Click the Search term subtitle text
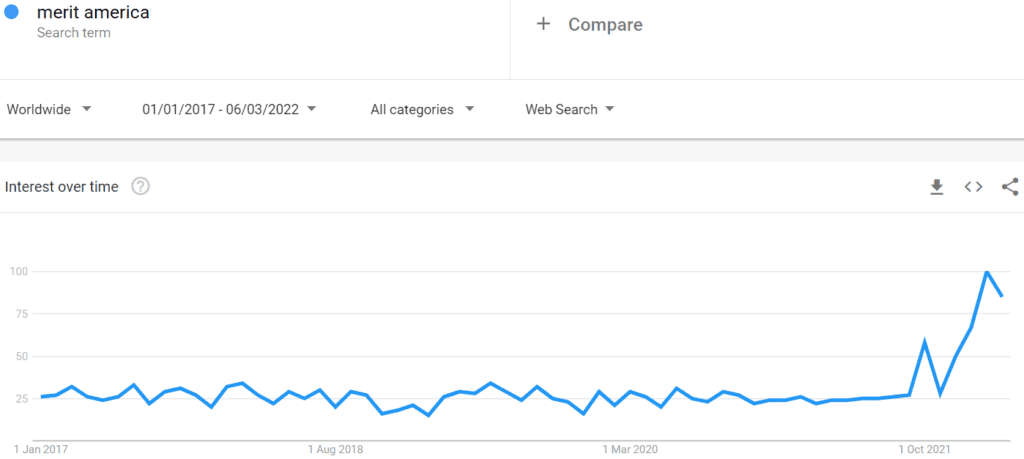Image resolution: width=1024 pixels, height=459 pixels. coord(74,33)
